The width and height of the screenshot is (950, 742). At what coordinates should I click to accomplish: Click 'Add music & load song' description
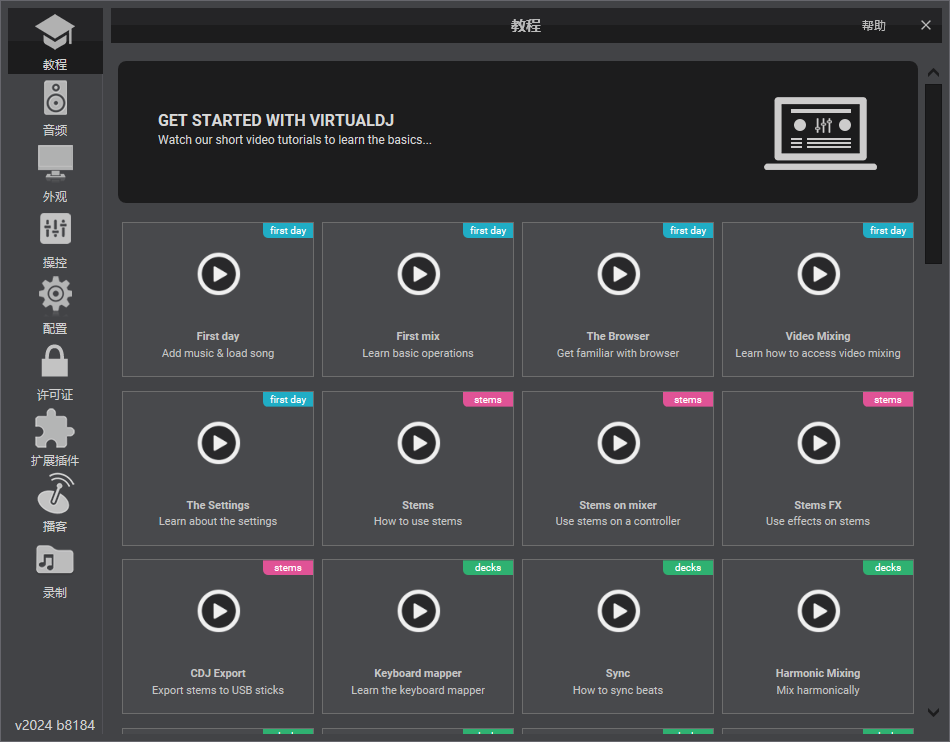pyautogui.click(x=218, y=353)
